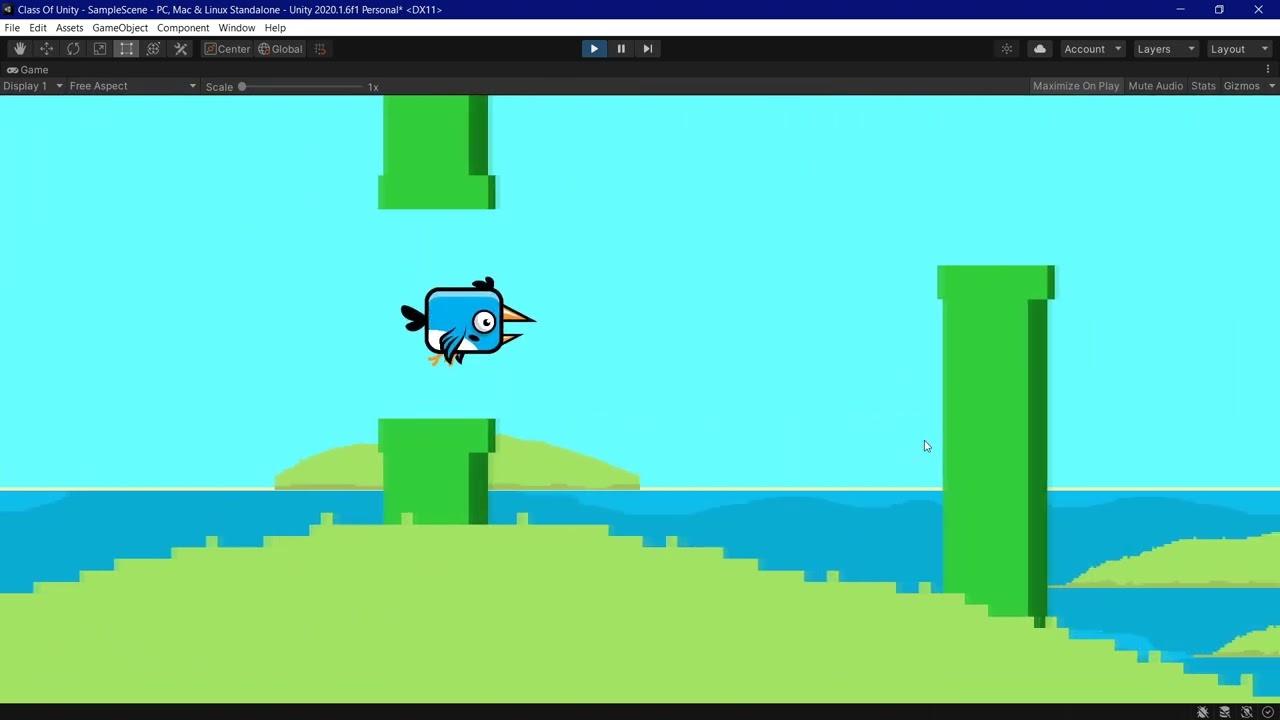Toggle pivot mode Center button
1280x720 pixels.
pos(227,49)
